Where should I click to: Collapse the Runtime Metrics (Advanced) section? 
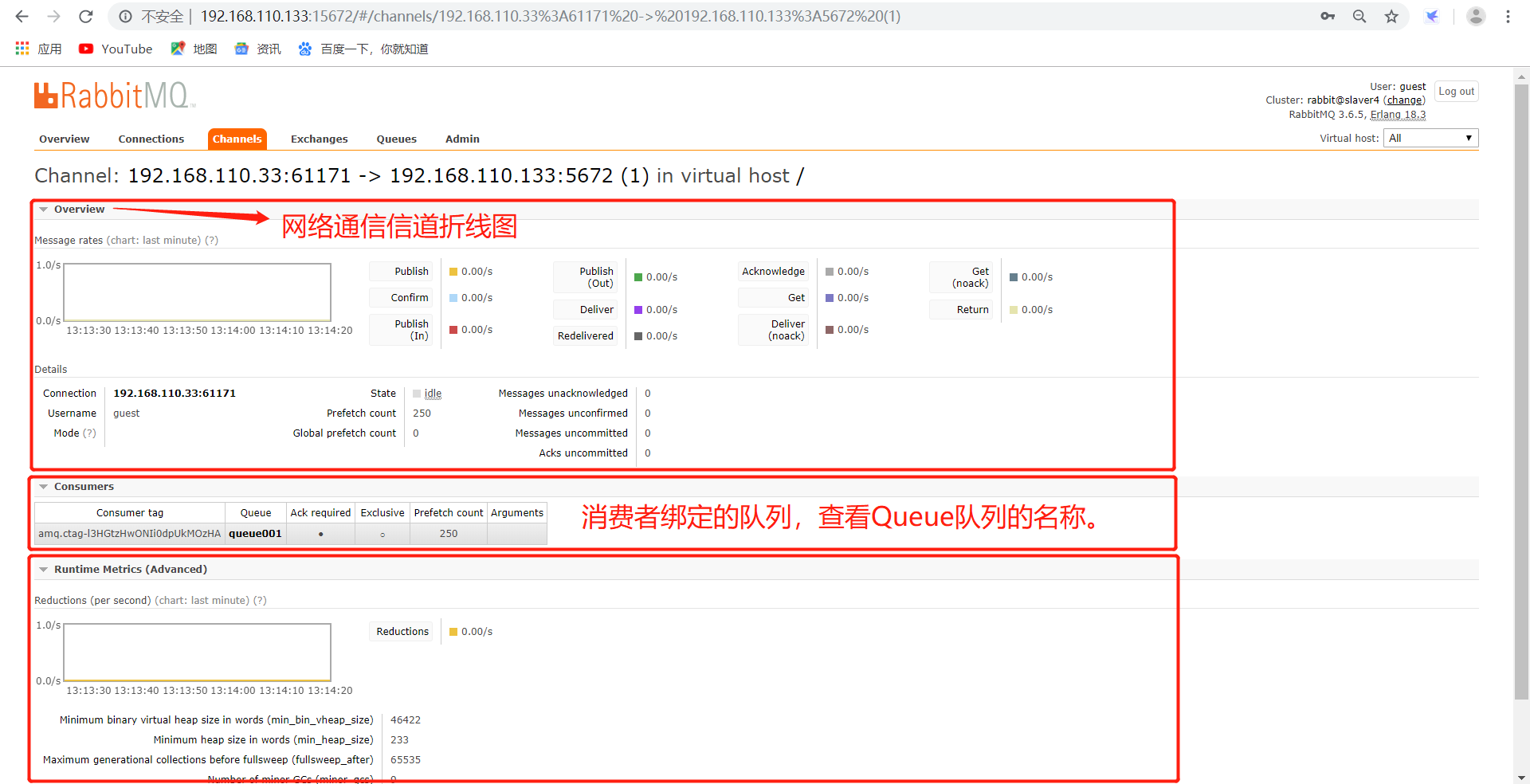(123, 570)
